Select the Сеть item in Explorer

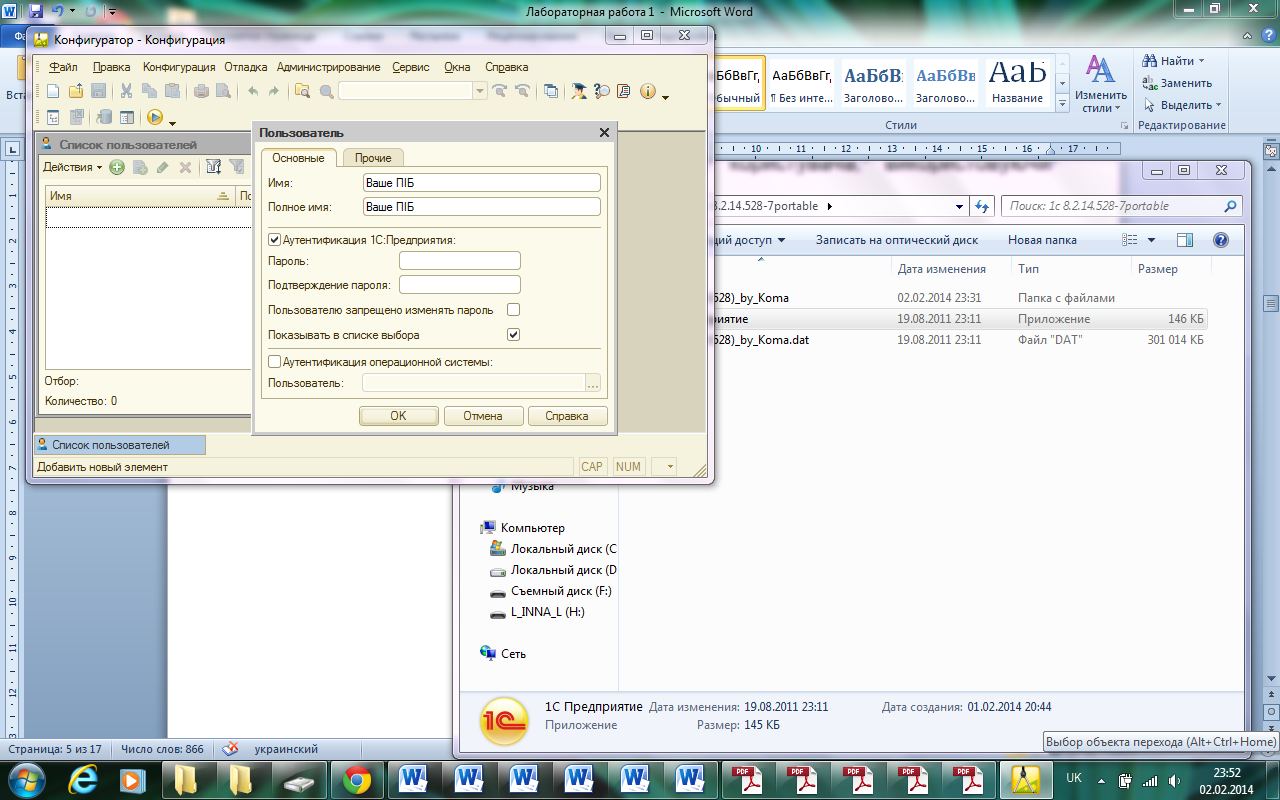tap(503, 654)
